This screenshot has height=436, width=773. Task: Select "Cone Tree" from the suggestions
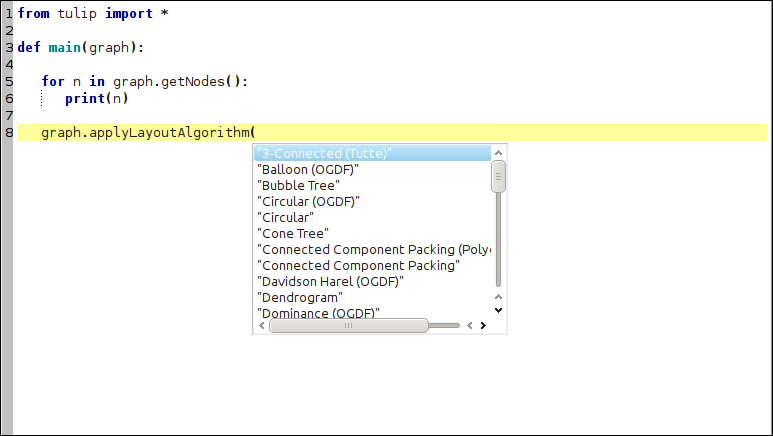click(x=293, y=233)
